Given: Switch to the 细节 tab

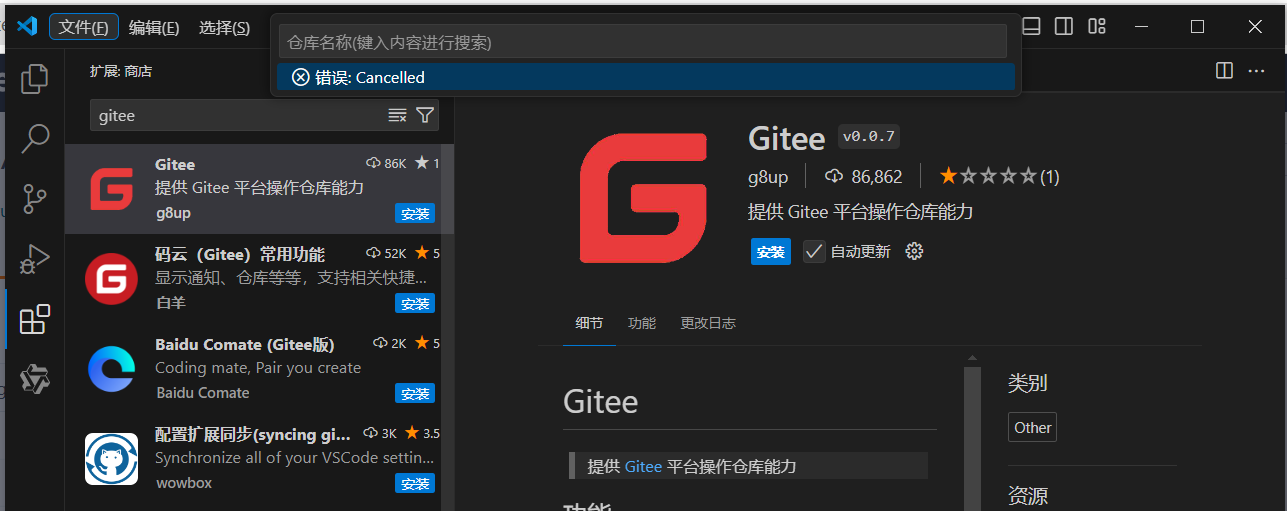Looking at the screenshot, I should coord(589,323).
